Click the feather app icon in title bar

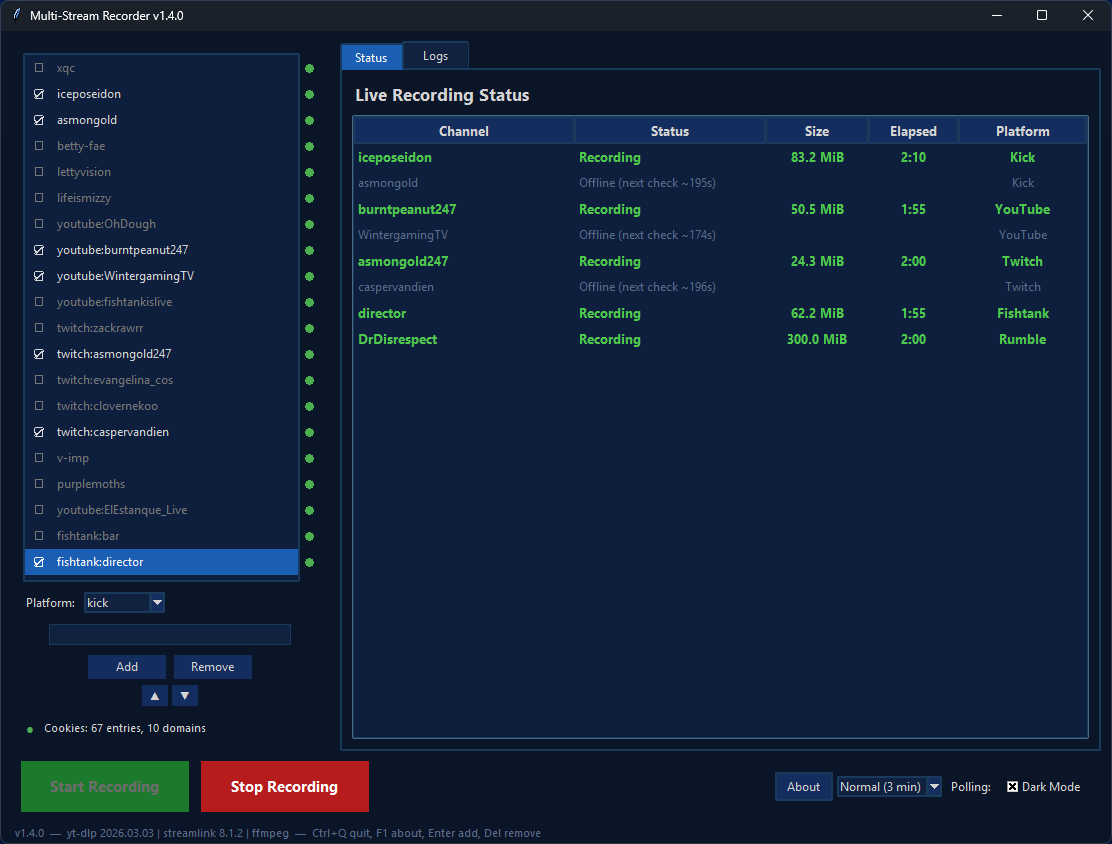[16, 15]
